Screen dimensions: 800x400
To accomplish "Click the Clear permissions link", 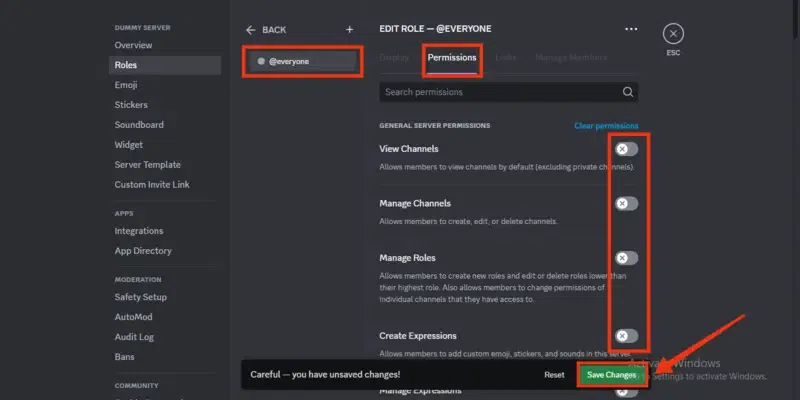I will (x=606, y=126).
